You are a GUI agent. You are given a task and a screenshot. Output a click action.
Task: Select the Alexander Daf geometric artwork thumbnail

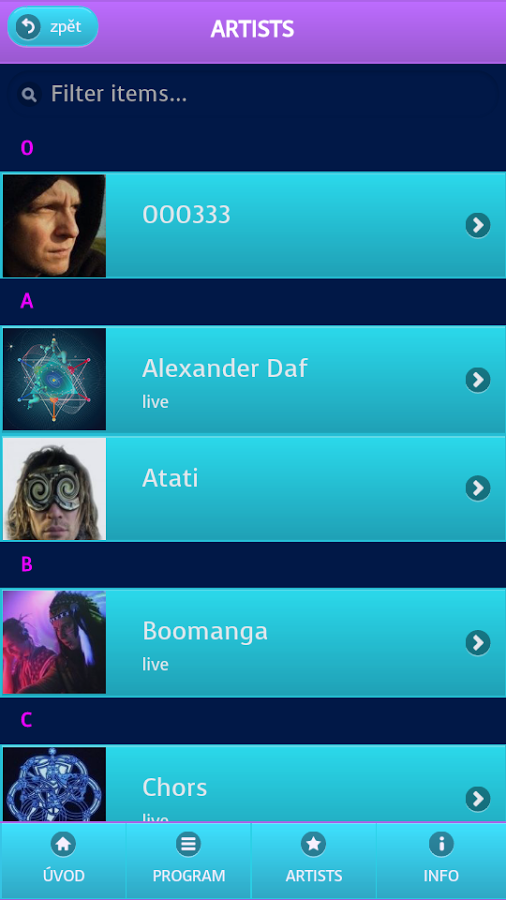pos(55,379)
